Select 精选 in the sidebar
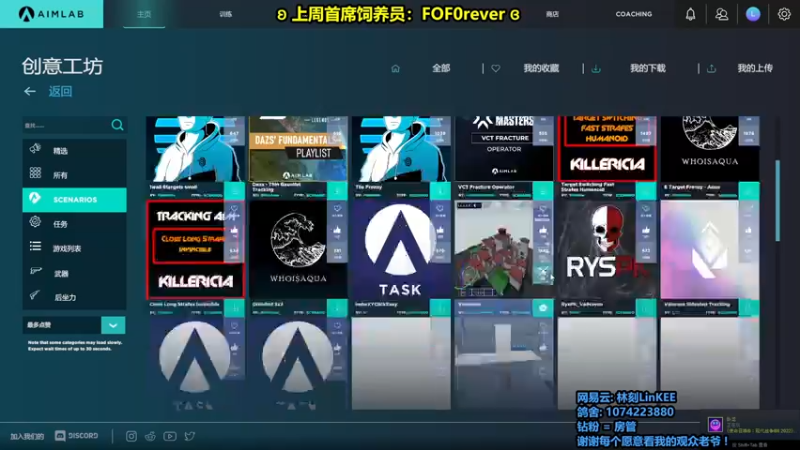 click(74, 151)
